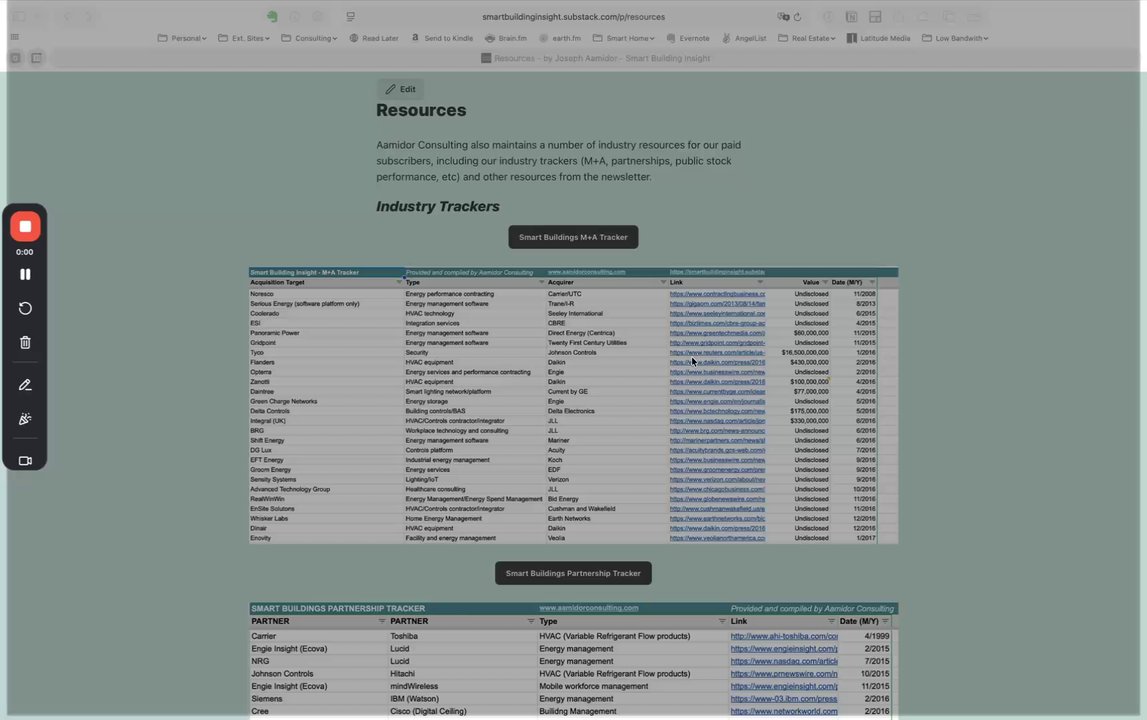Expand the Consulting bookmarks folder

pos(309,38)
